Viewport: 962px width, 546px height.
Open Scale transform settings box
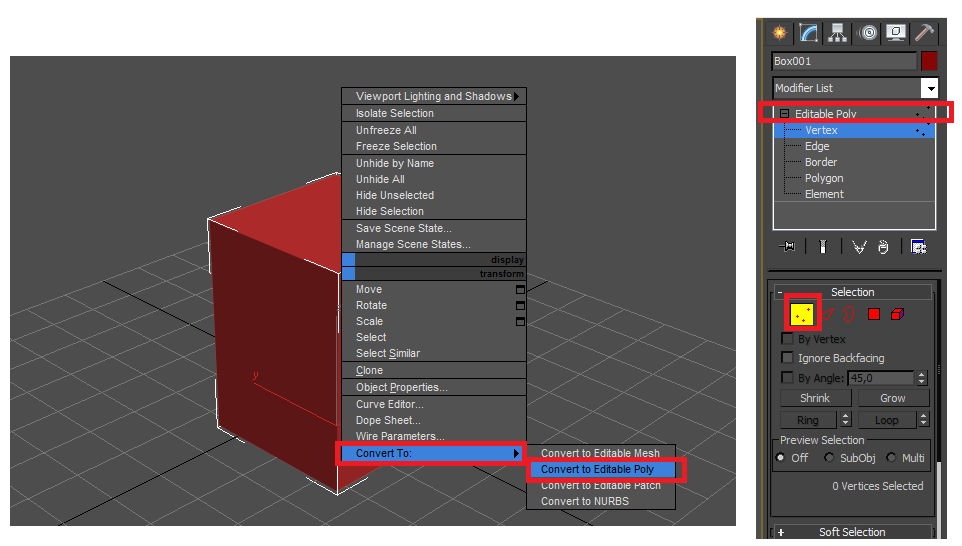coord(520,321)
